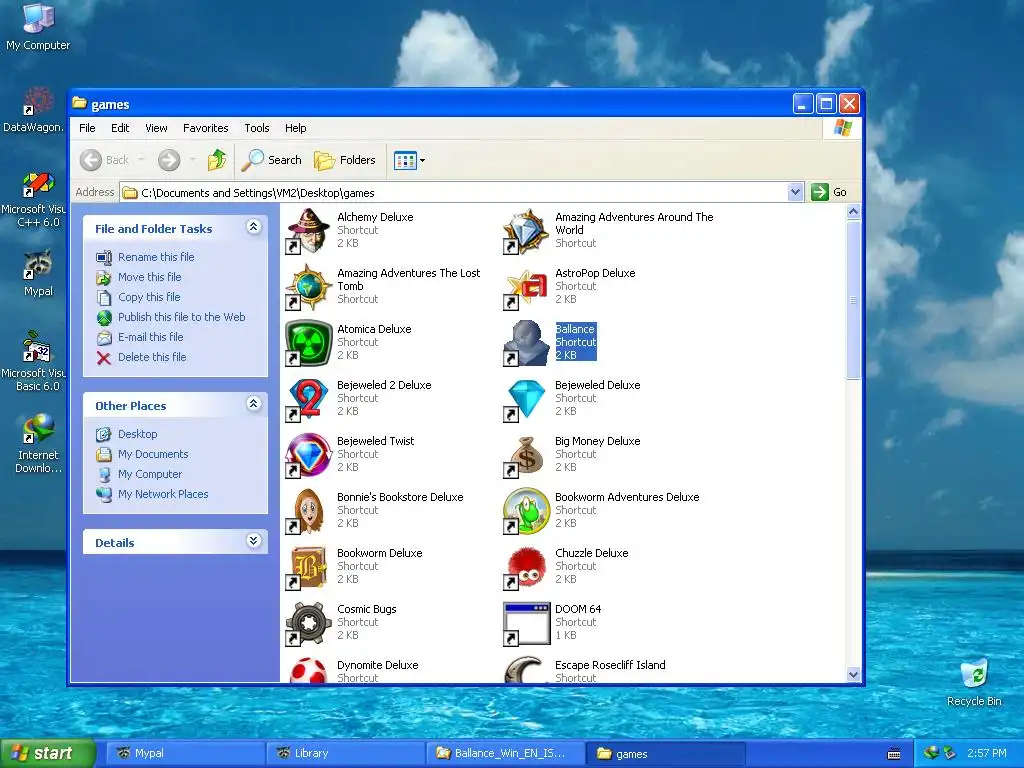
Task: Open the Views dropdown button
Action: click(409, 160)
